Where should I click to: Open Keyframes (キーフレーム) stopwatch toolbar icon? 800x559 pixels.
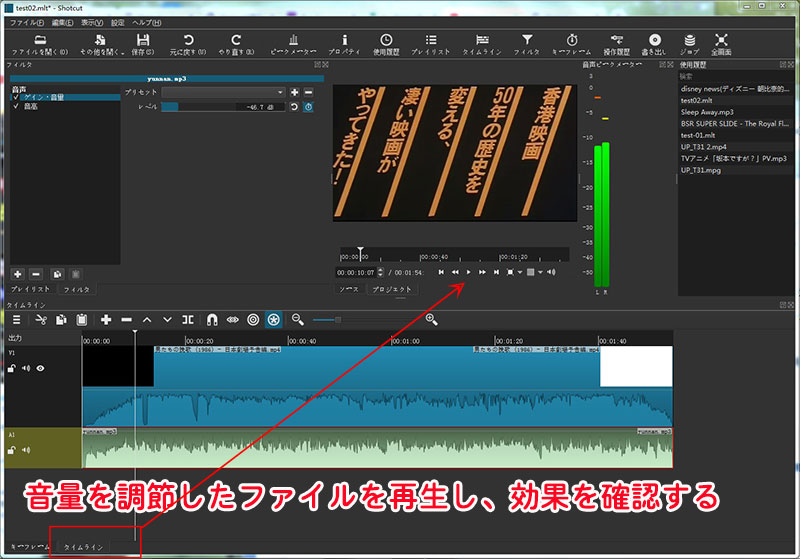pos(572,40)
